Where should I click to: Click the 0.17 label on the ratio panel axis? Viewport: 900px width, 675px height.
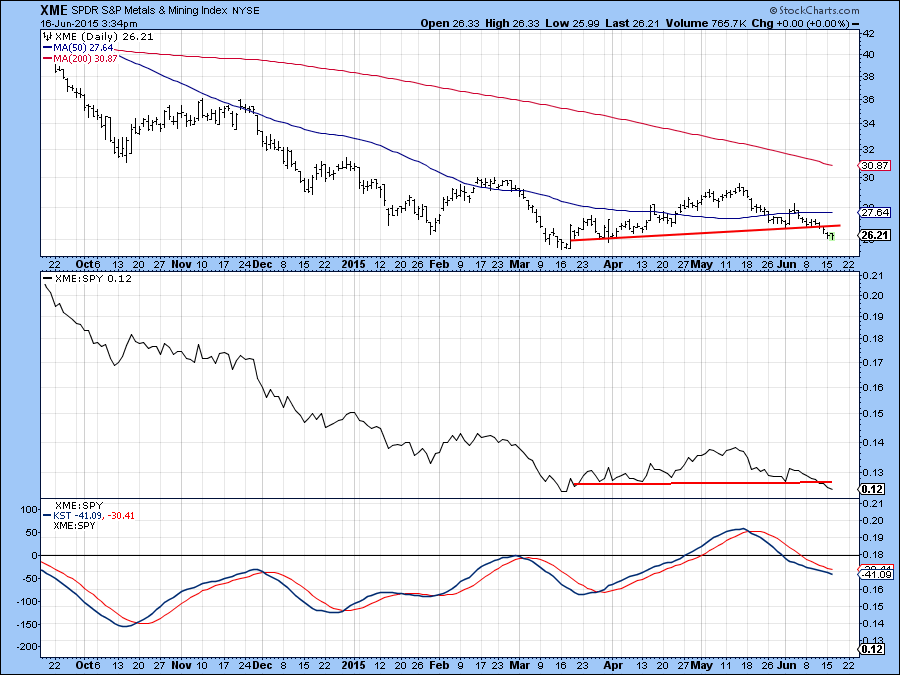point(872,362)
